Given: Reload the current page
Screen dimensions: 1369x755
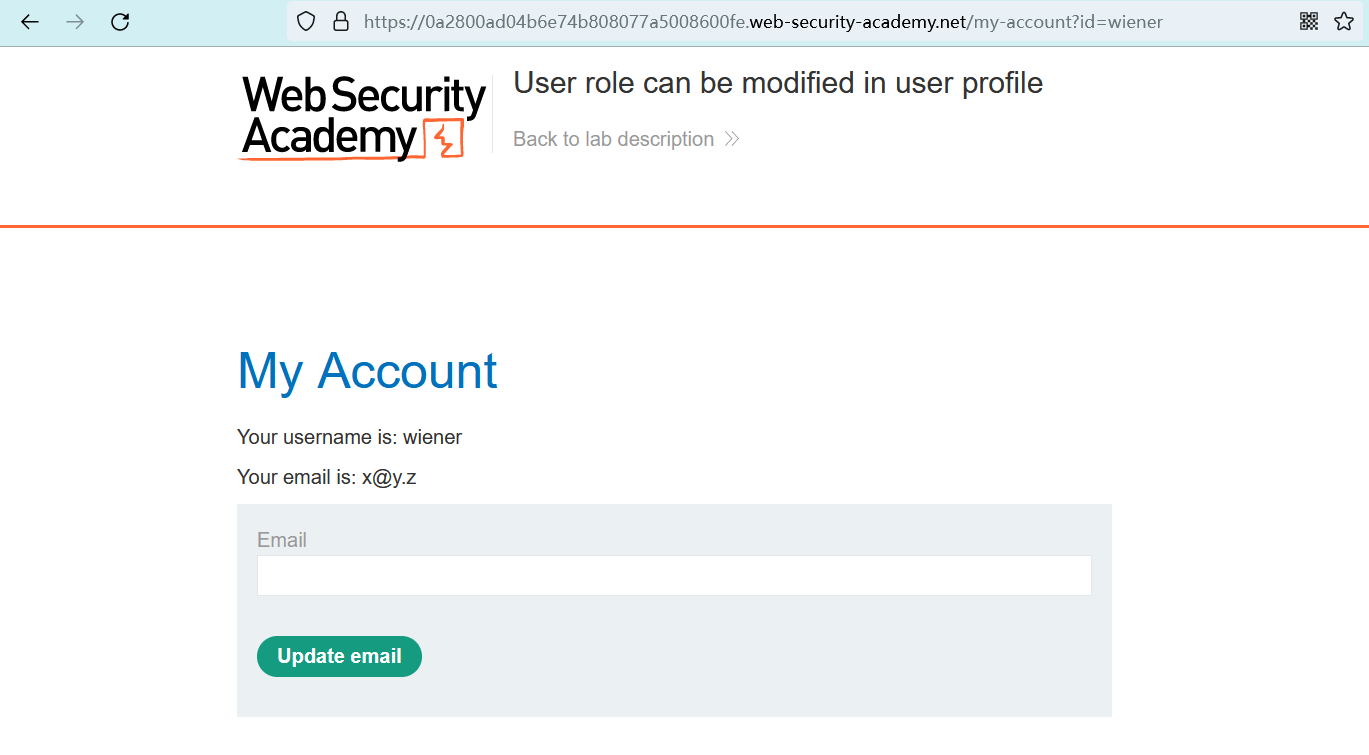Looking at the screenshot, I should pyautogui.click(x=120, y=21).
